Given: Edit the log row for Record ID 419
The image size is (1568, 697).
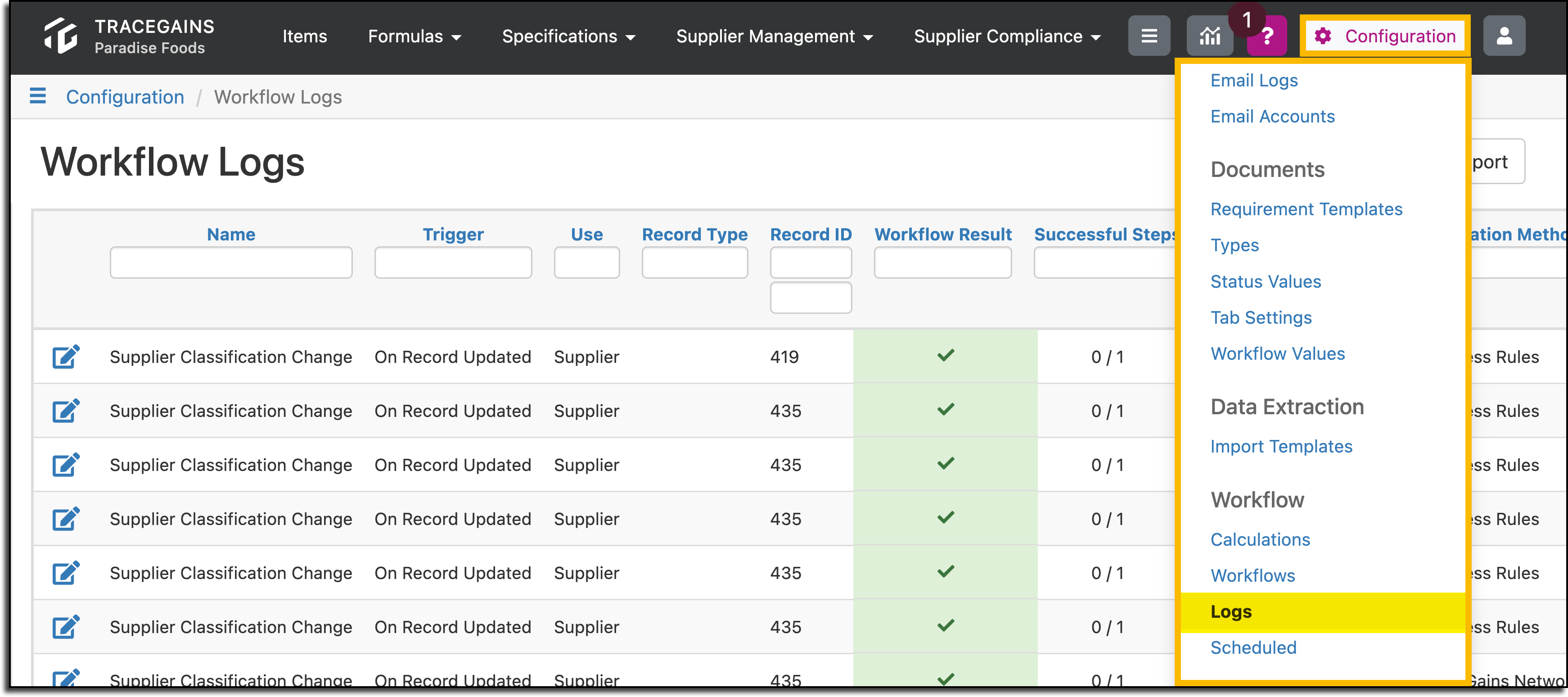Looking at the screenshot, I should [x=66, y=357].
